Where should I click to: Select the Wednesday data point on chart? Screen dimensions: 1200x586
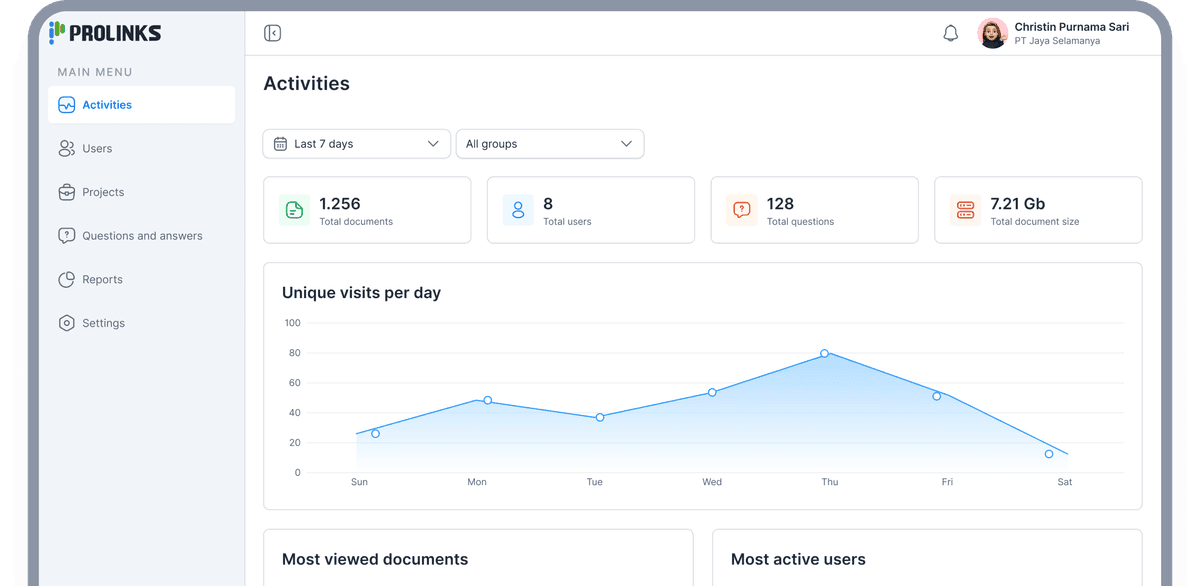tap(712, 392)
